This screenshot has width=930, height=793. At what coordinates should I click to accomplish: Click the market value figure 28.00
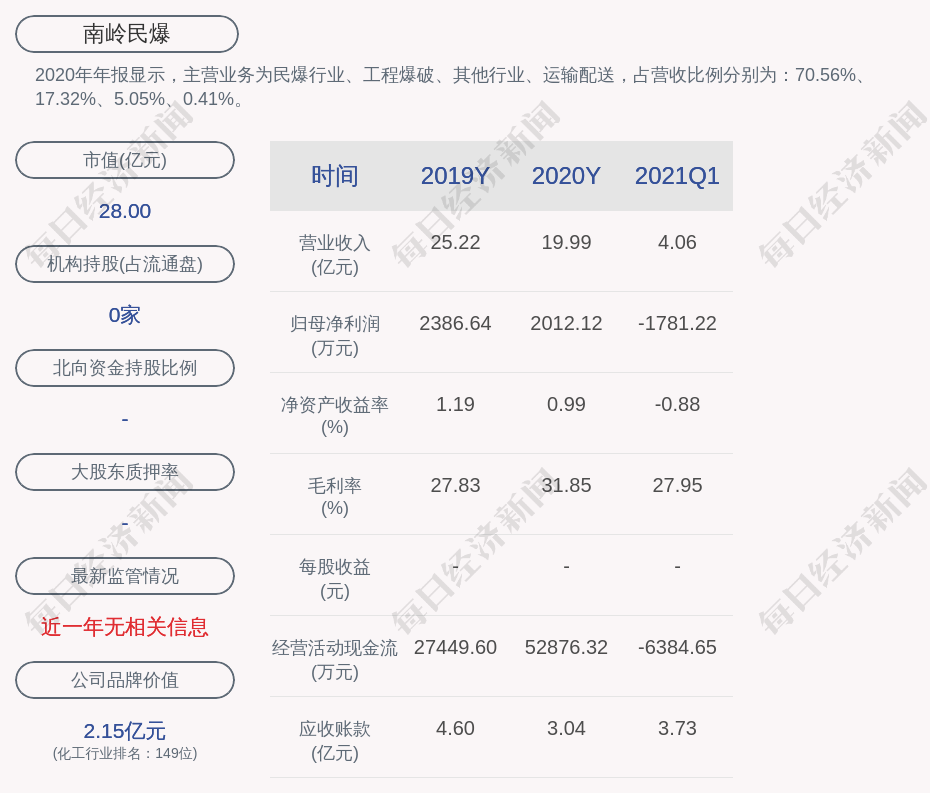[125, 211]
